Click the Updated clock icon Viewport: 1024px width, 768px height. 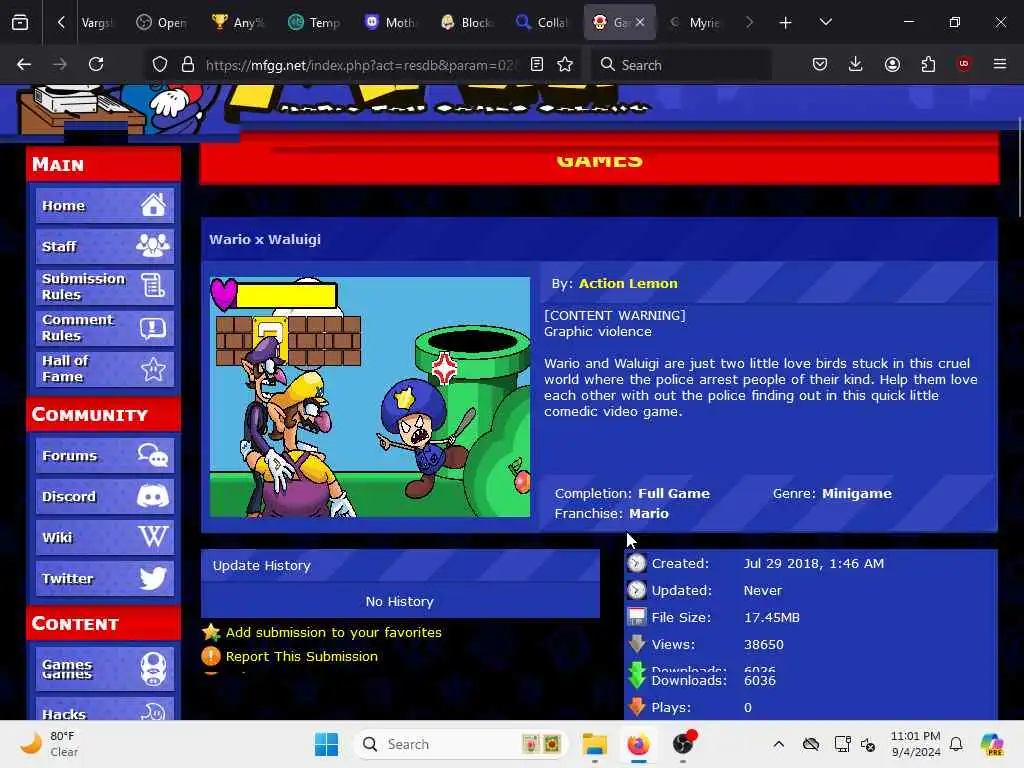pos(637,590)
